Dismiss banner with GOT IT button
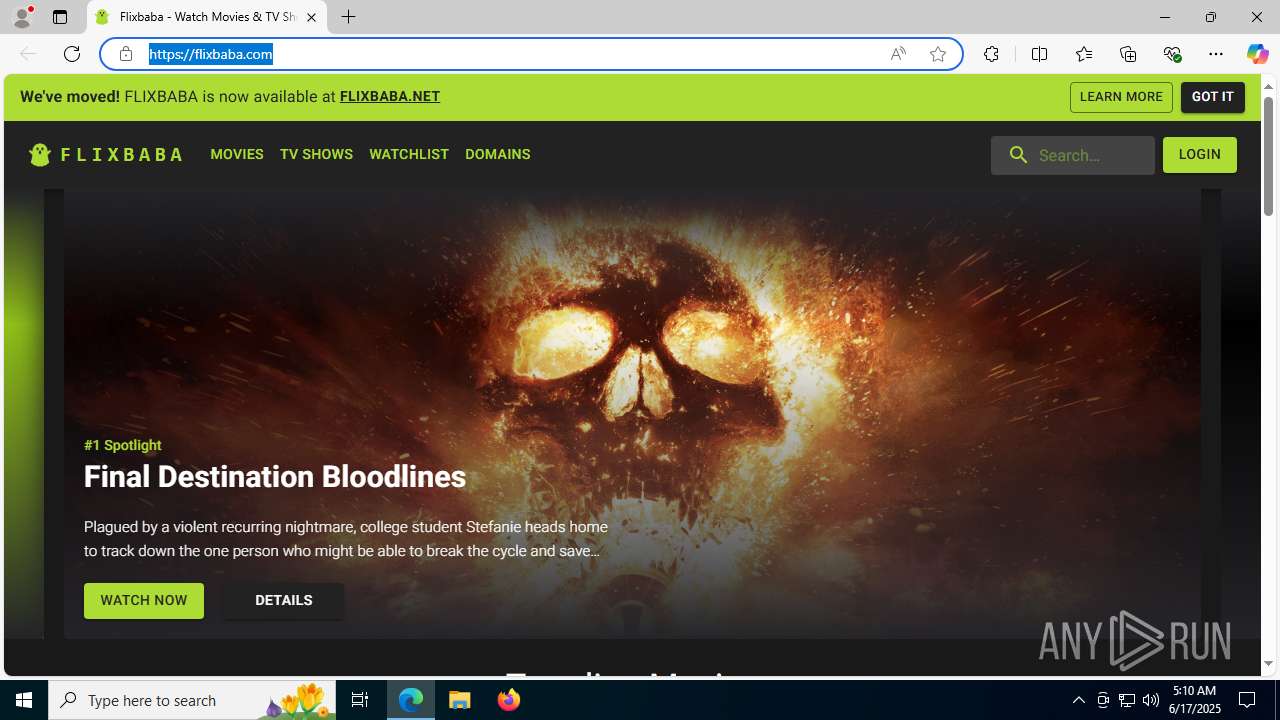Image resolution: width=1280 pixels, height=720 pixels. (1213, 97)
